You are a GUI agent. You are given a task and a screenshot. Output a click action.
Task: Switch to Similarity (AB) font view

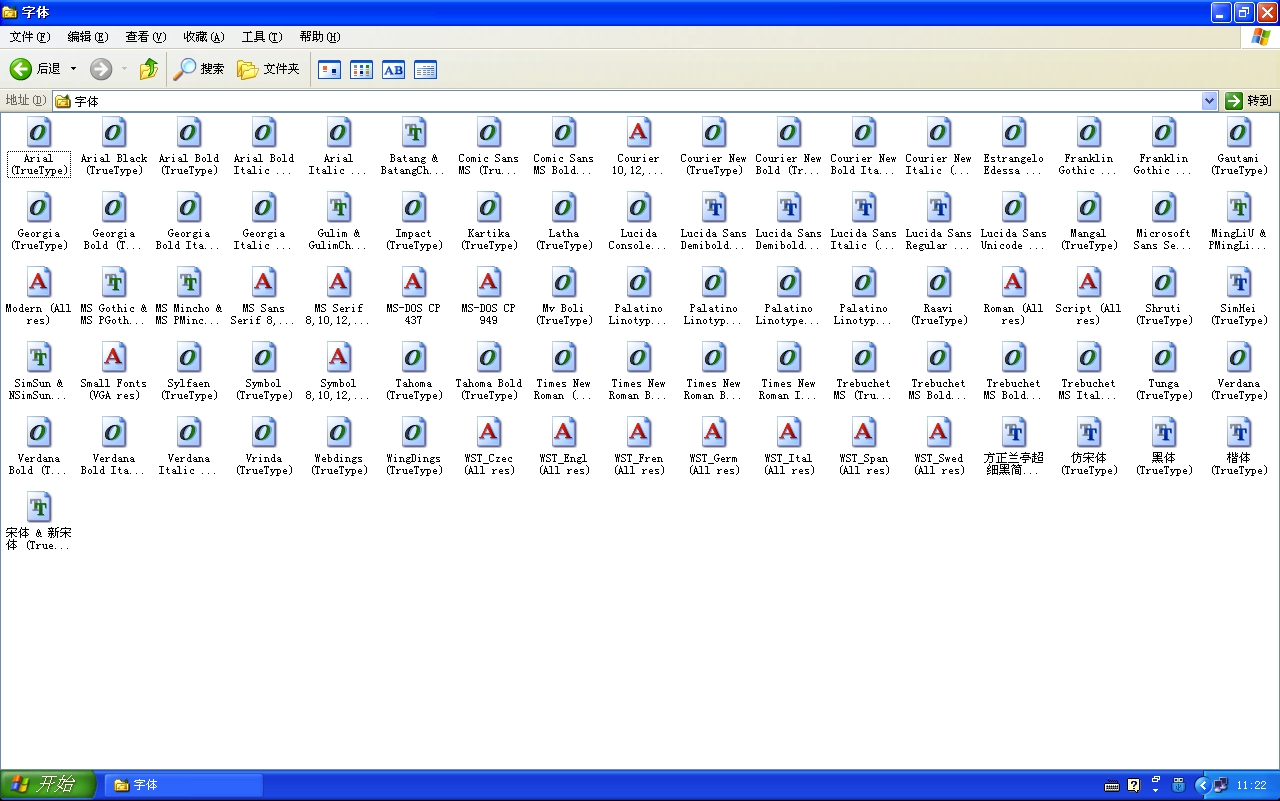[x=393, y=70]
